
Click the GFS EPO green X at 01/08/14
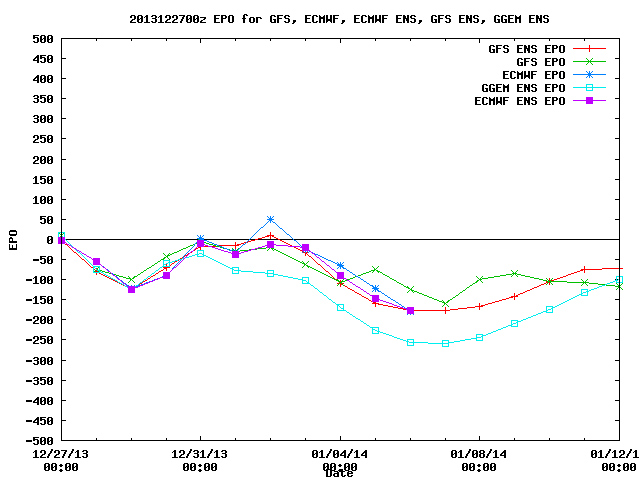click(x=480, y=280)
